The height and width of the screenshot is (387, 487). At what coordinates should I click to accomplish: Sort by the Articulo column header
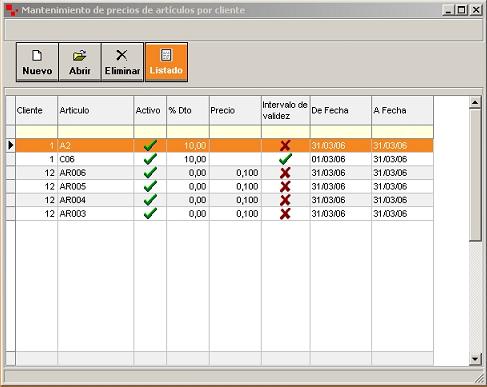click(x=96, y=111)
